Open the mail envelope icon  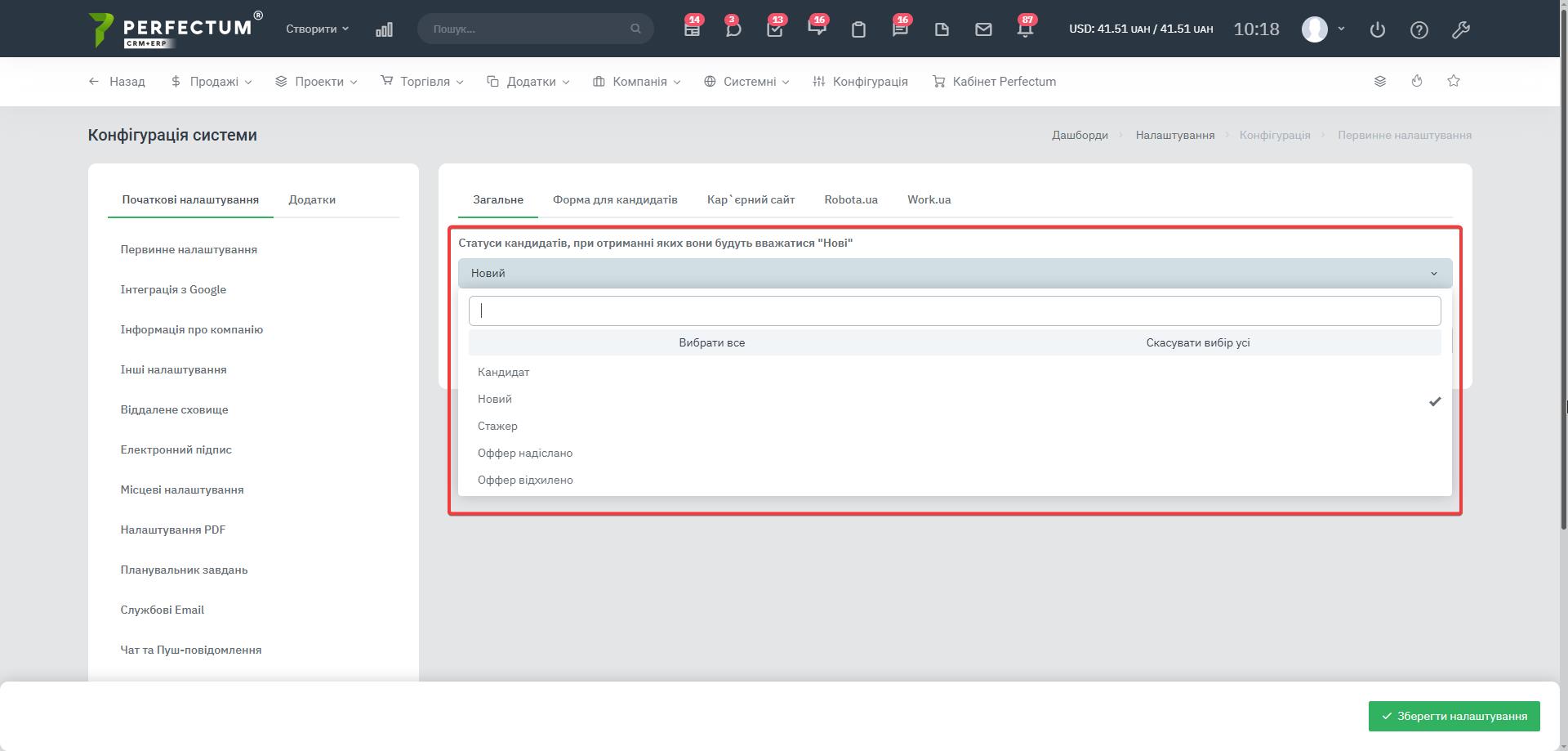click(x=983, y=29)
